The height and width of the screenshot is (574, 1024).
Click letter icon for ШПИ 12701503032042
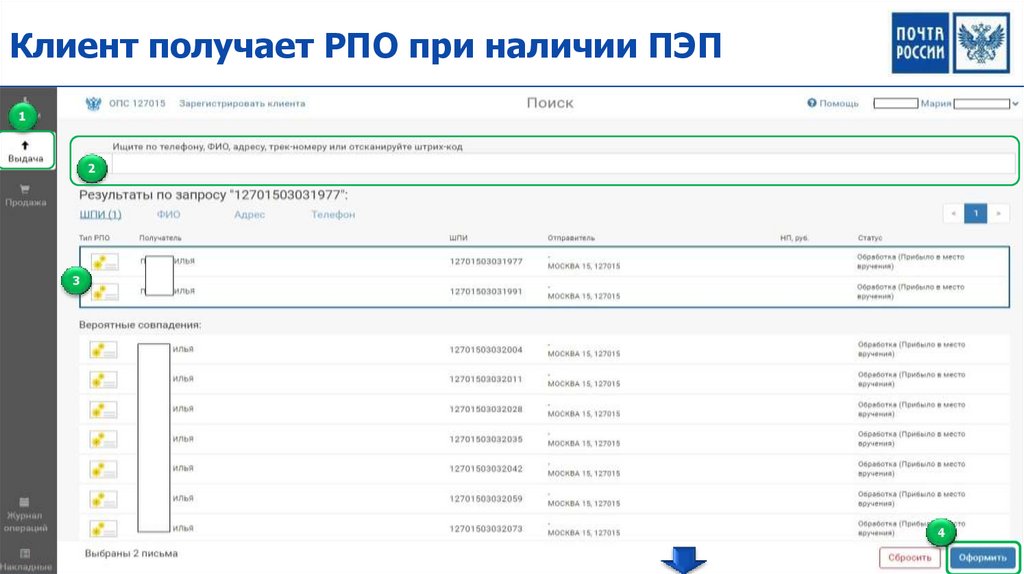[x=103, y=469]
